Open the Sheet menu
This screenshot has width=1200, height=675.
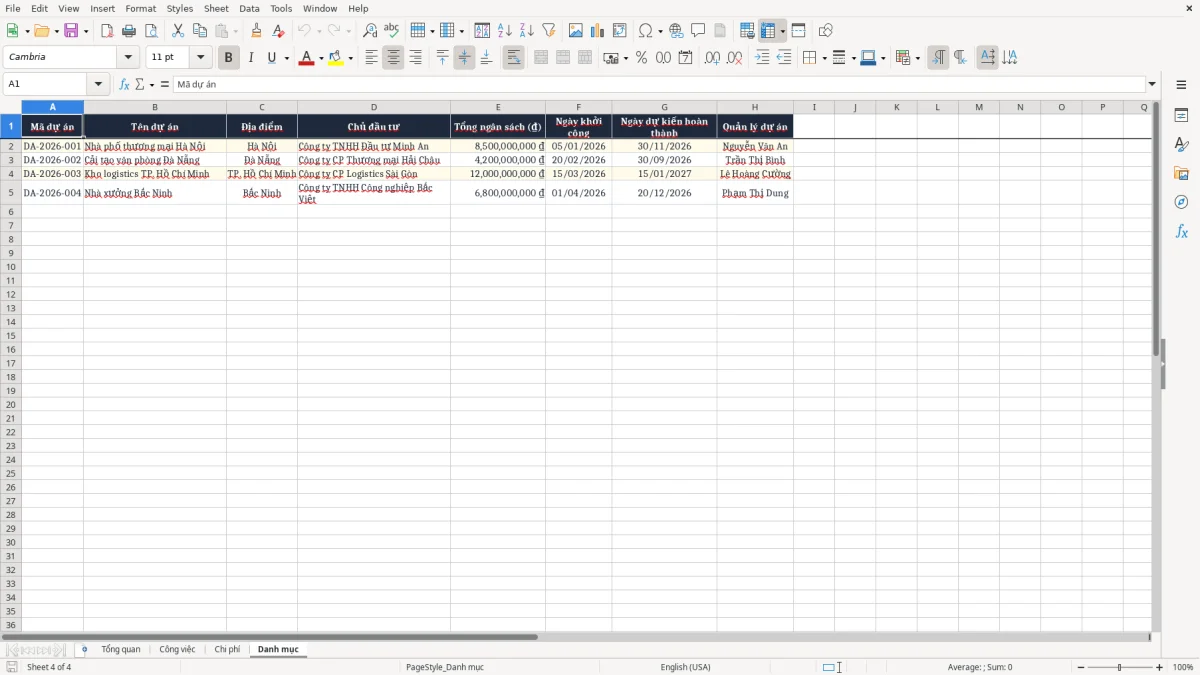(x=216, y=8)
